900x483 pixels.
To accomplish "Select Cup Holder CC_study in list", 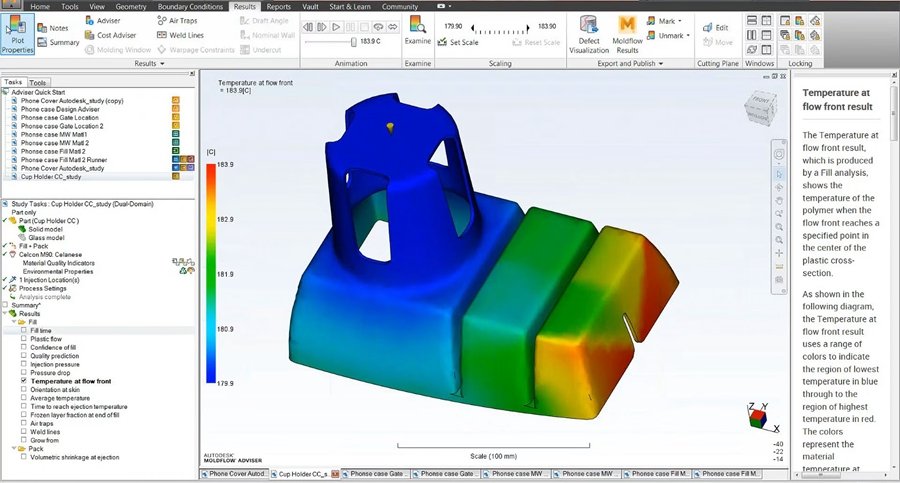I will pyautogui.click(x=51, y=177).
